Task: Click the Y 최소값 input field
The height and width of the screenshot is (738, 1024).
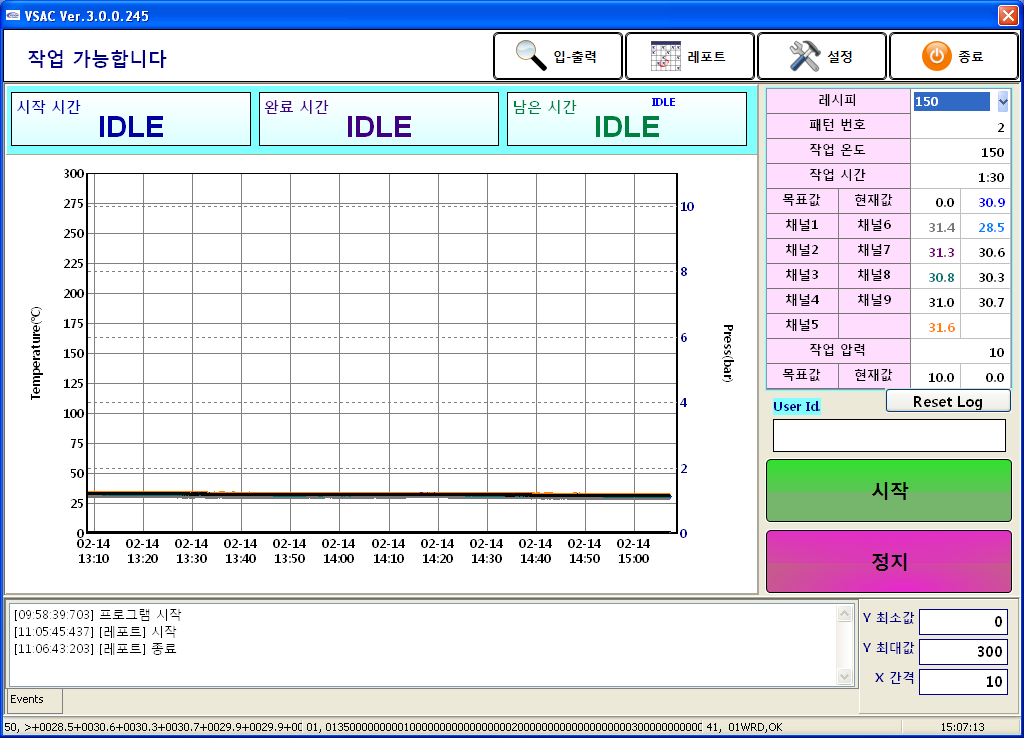Action: pyautogui.click(x=962, y=622)
